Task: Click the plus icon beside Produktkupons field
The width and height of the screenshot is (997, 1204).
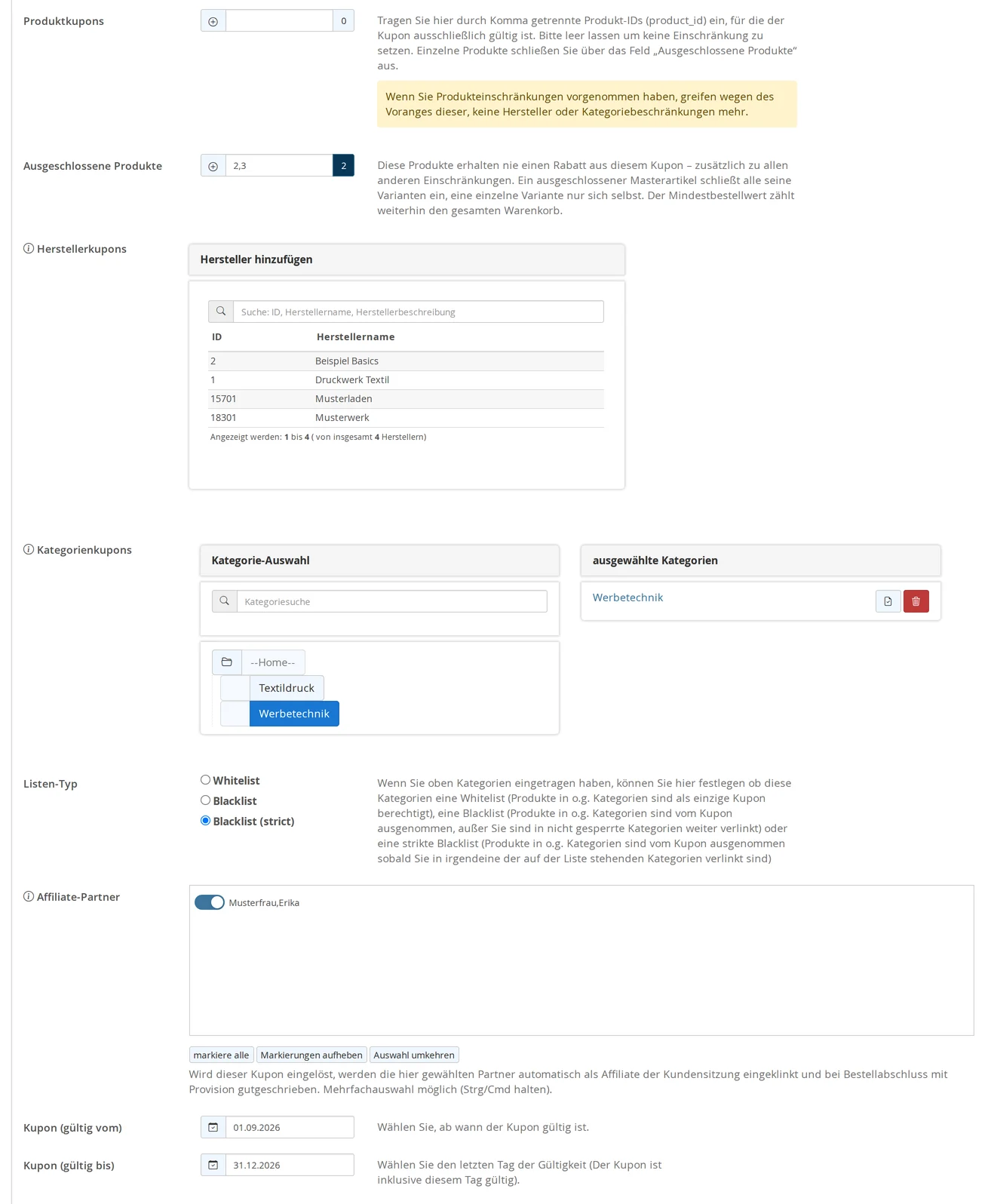Action: [x=213, y=21]
